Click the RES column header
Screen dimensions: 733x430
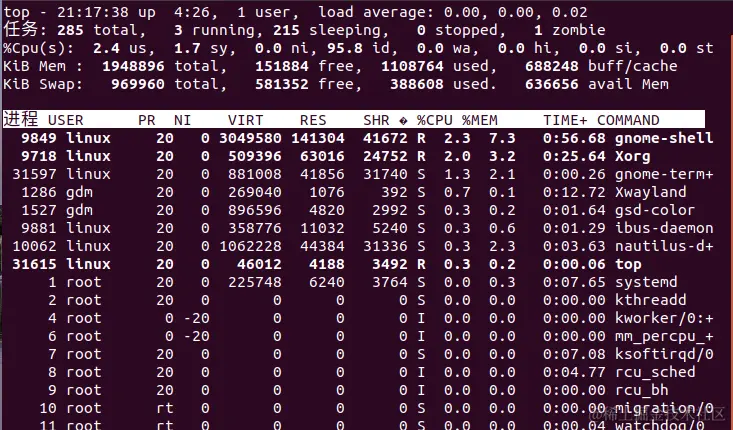(313, 120)
